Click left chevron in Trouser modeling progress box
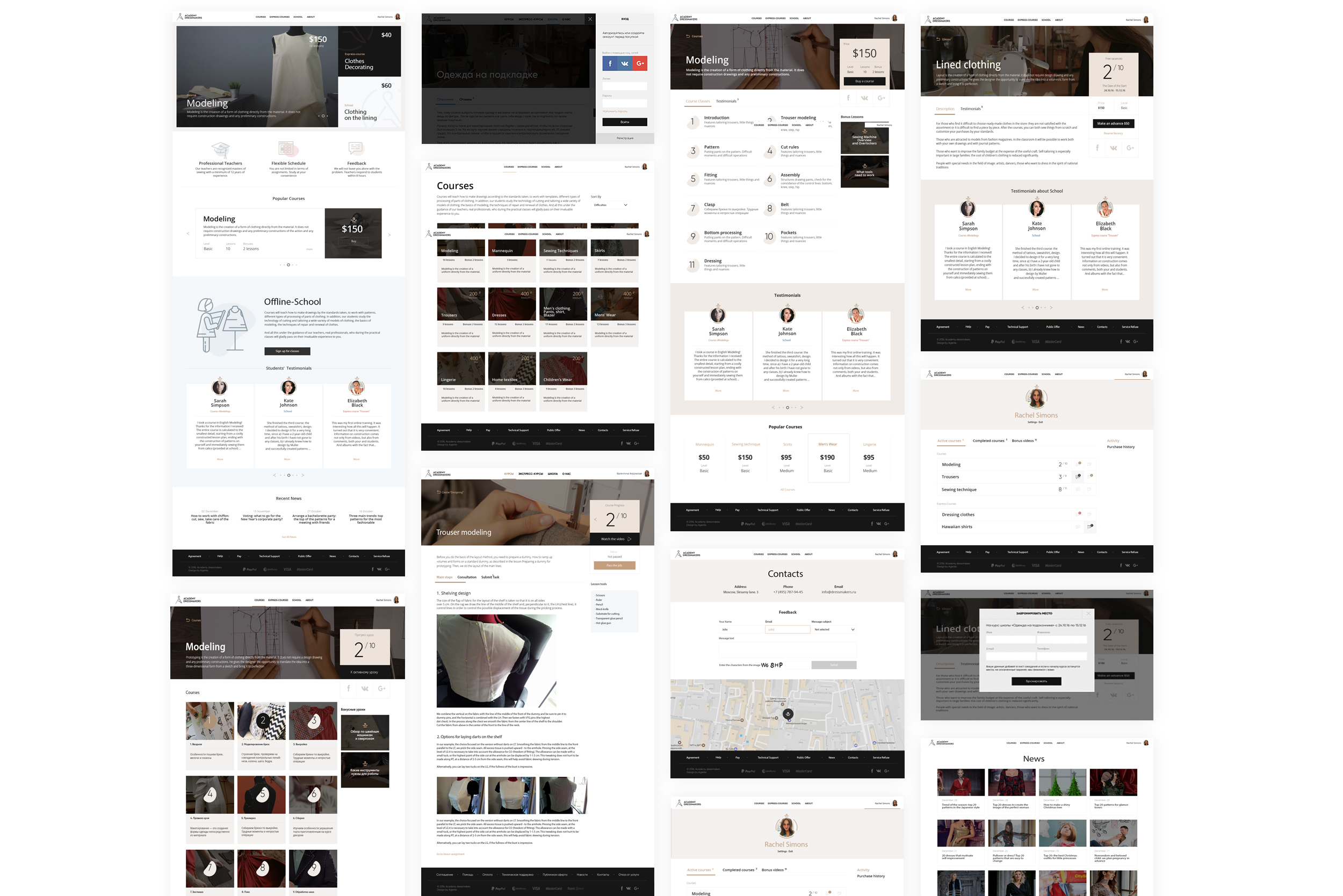This screenshot has width=1343, height=896. tap(596, 519)
